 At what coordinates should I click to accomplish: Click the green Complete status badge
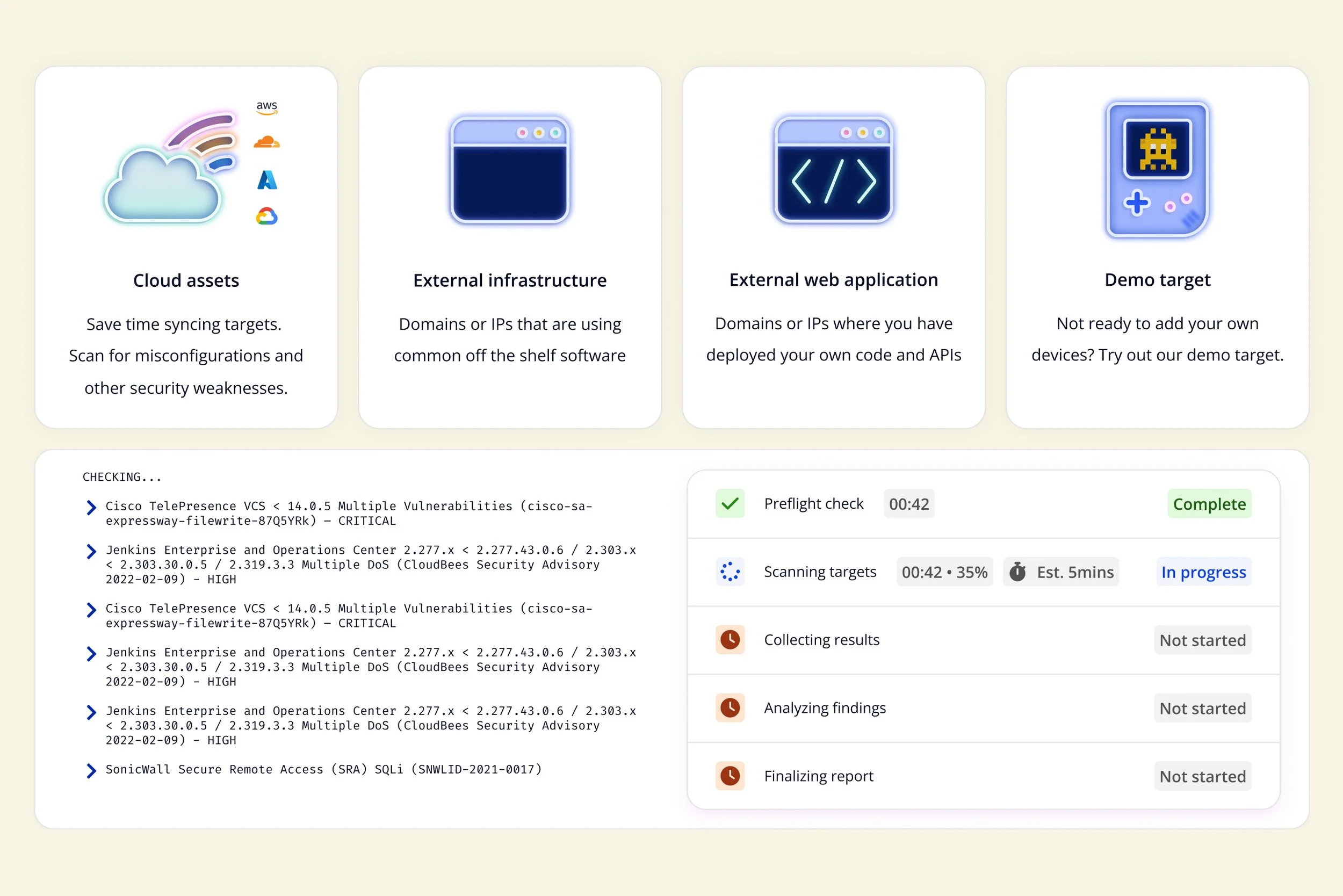(x=1209, y=504)
